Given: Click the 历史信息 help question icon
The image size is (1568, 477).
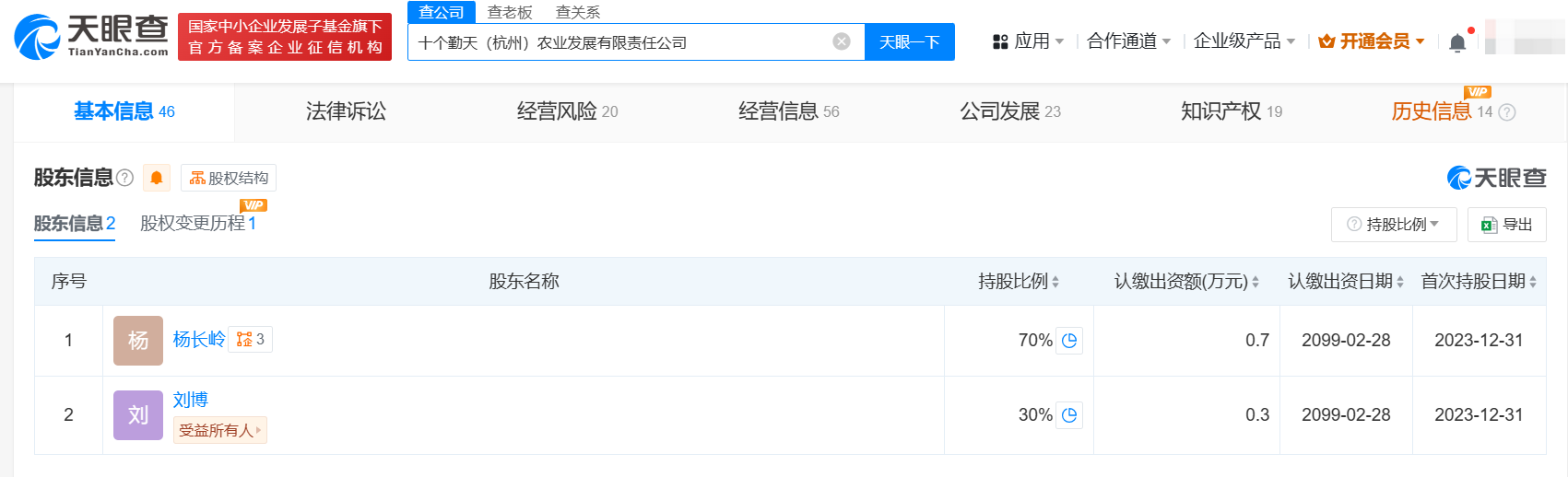Looking at the screenshot, I should click(1507, 112).
